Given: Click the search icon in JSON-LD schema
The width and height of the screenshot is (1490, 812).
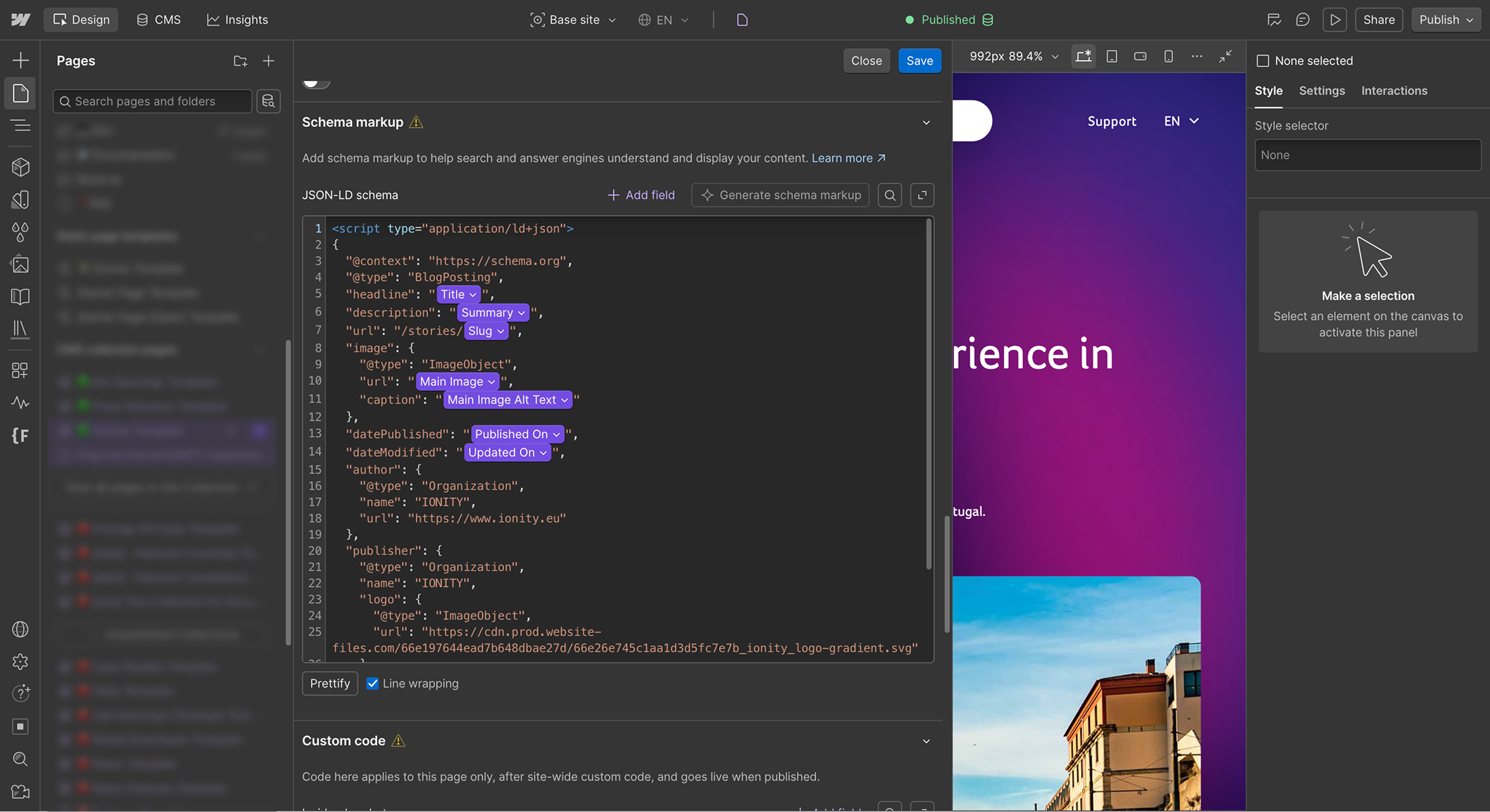Looking at the screenshot, I should click(x=890, y=195).
